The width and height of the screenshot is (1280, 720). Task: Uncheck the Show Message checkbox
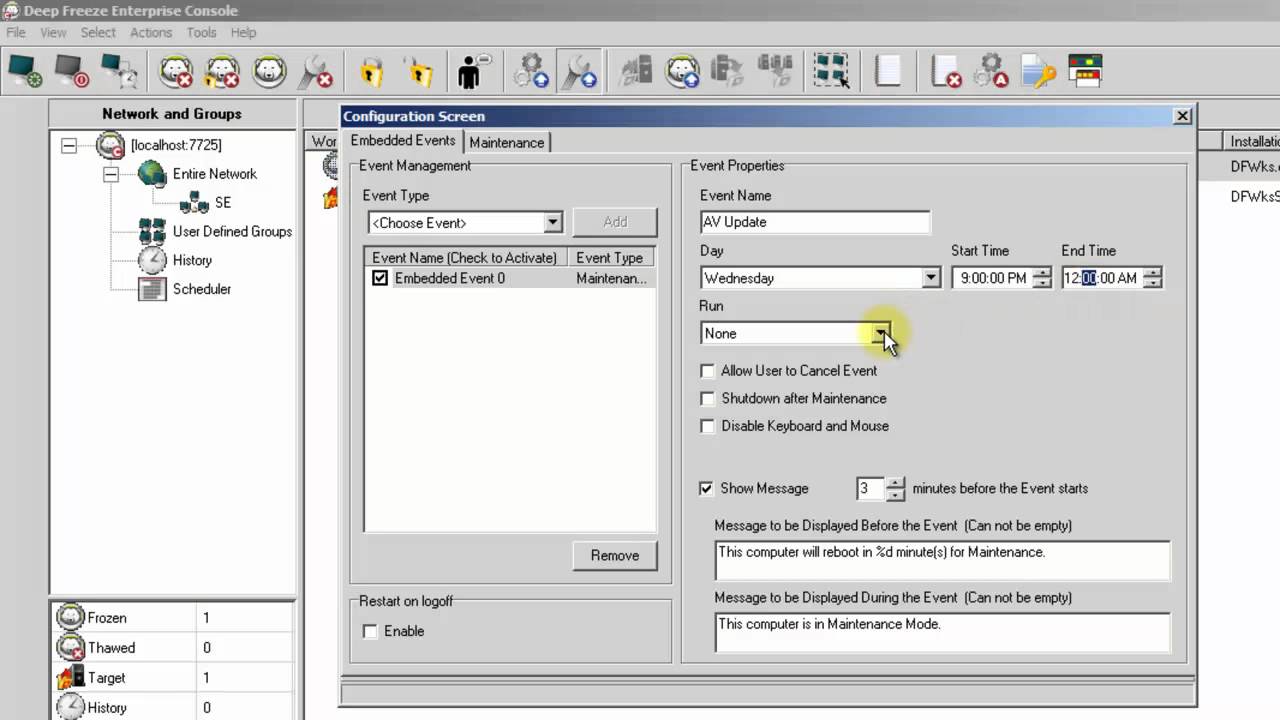[707, 488]
